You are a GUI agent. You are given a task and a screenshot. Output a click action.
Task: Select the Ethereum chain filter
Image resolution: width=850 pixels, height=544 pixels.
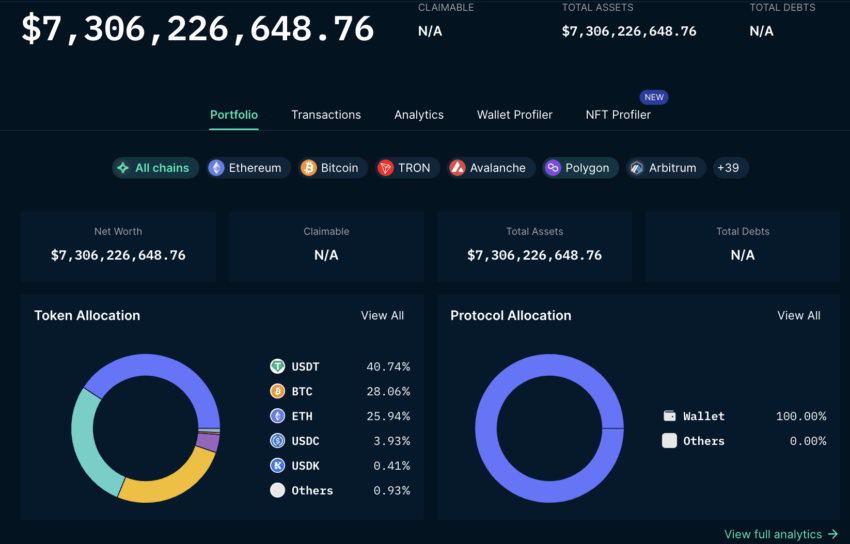pyautogui.click(x=245, y=168)
